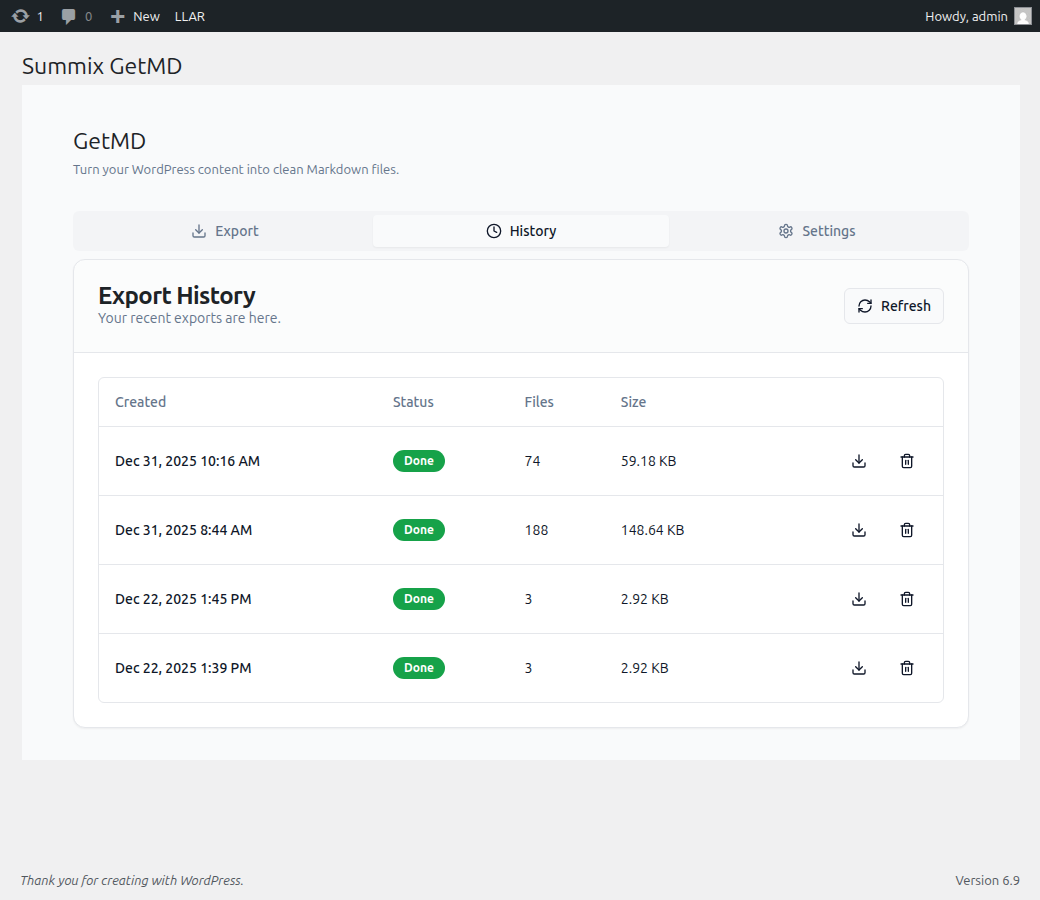
Task: Click the Done badge for 10:16 AM export
Action: tap(419, 461)
